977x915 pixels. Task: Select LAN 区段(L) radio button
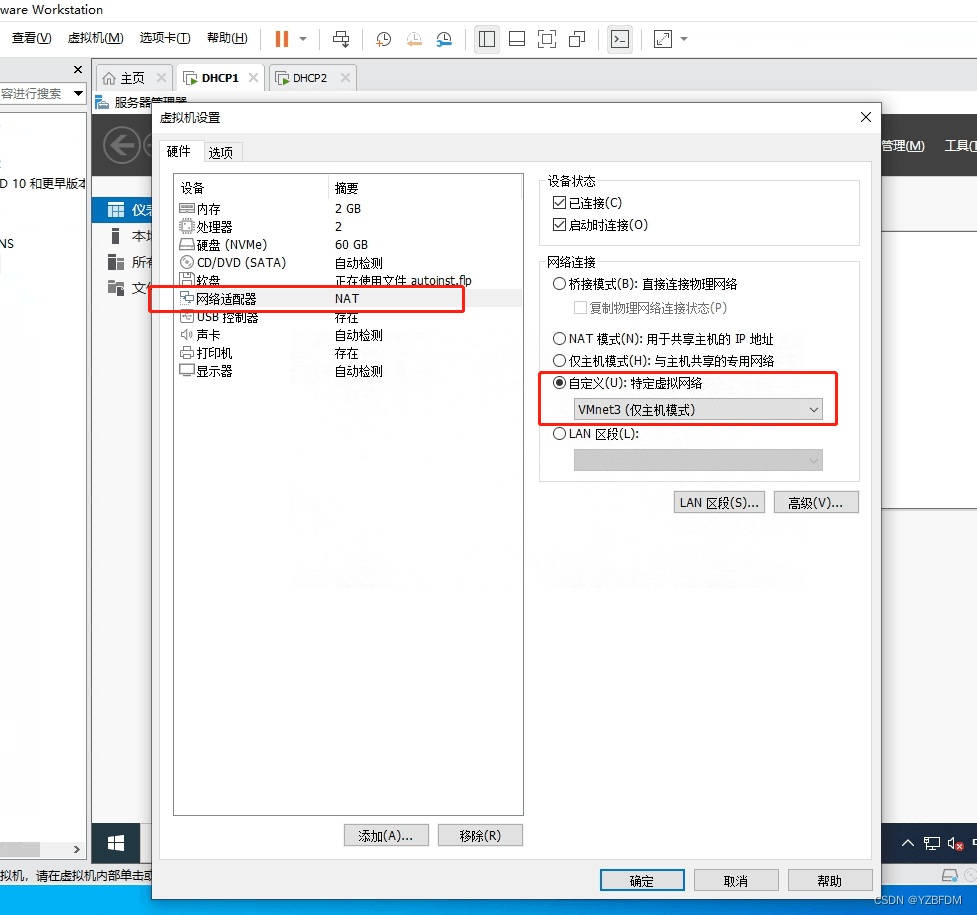(x=559, y=434)
